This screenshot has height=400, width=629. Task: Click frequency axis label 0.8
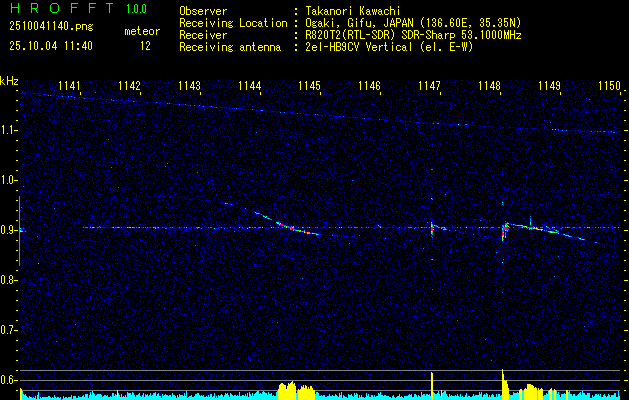[6, 280]
